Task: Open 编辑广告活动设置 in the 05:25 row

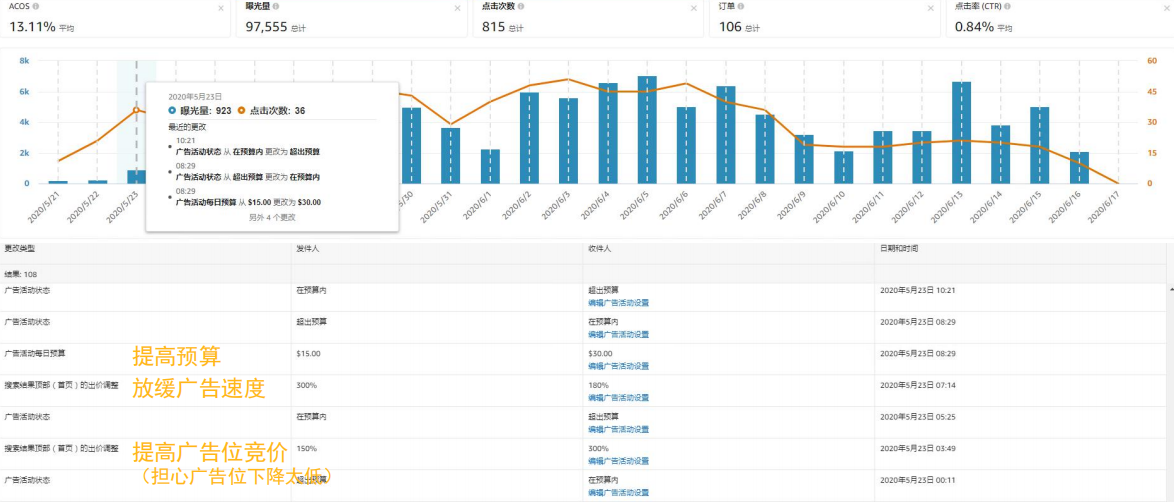Action: (x=618, y=429)
